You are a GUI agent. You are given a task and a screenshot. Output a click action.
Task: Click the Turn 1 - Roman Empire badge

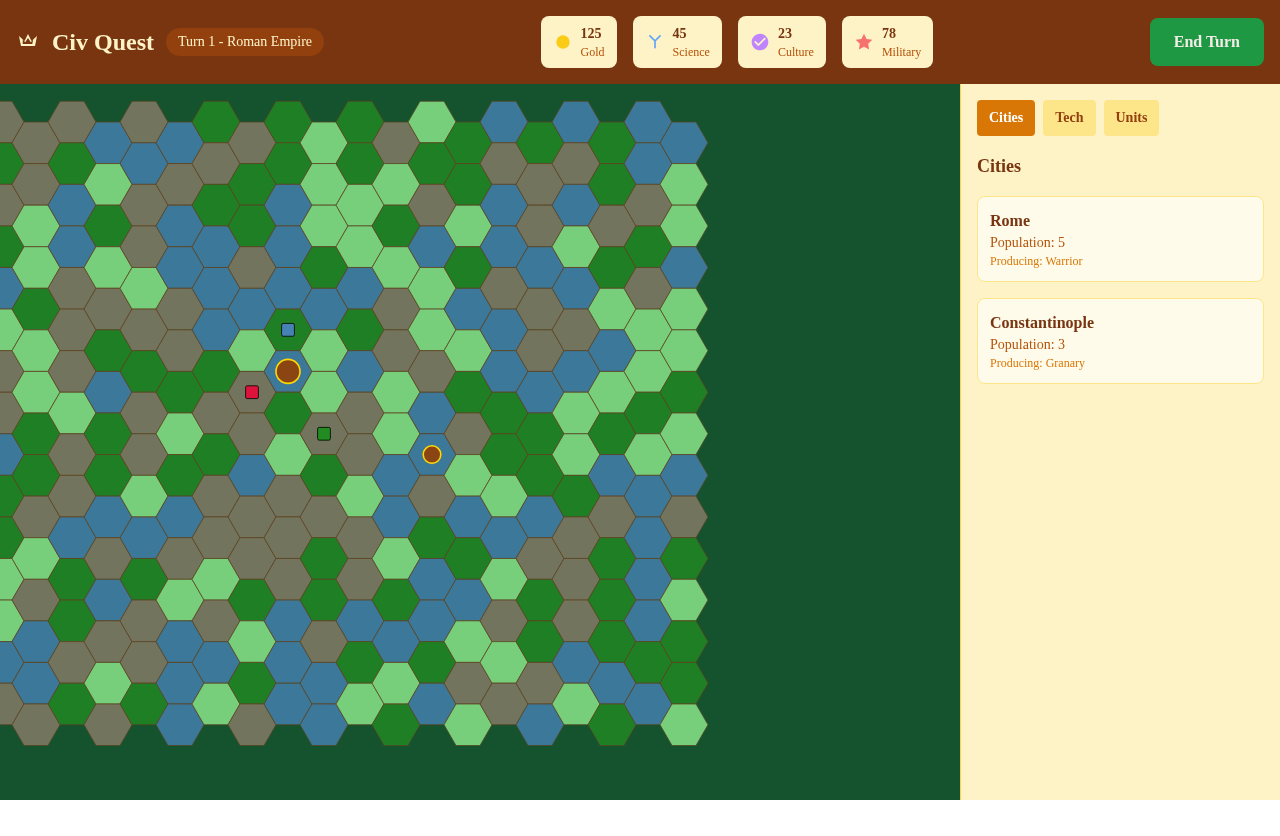pyautogui.click(x=244, y=41)
